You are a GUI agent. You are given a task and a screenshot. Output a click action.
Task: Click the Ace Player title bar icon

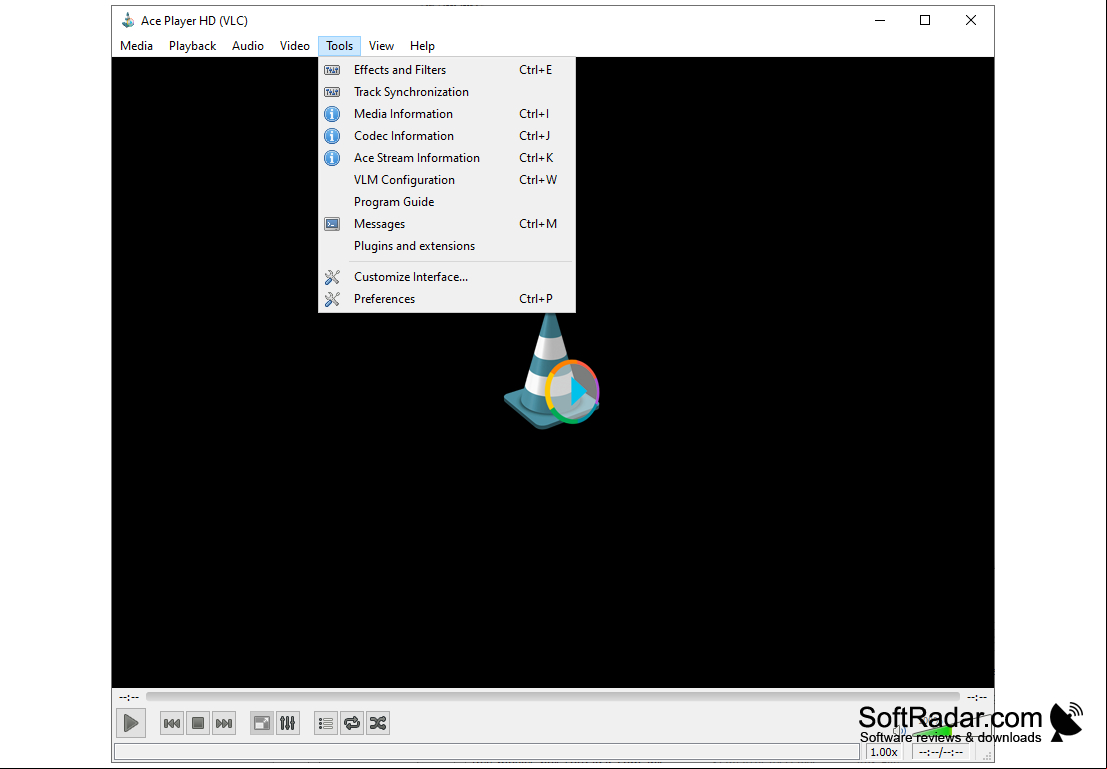coord(128,20)
